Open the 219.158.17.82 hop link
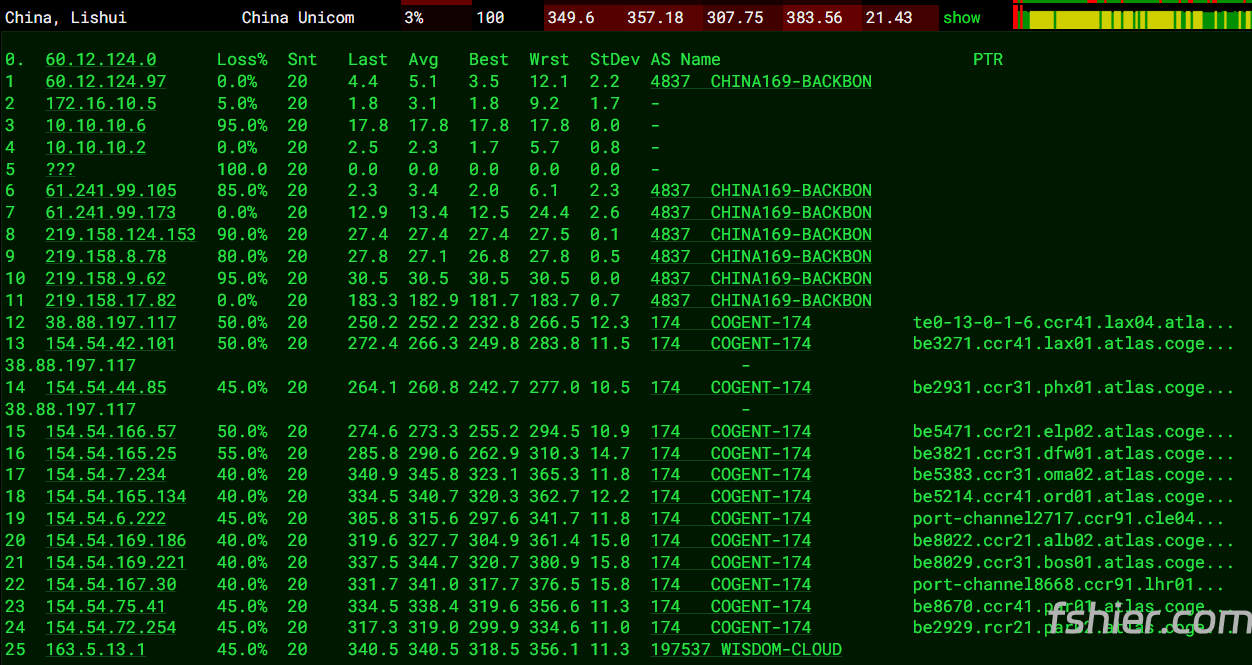Viewport: 1252px width, 665px height. pos(110,301)
